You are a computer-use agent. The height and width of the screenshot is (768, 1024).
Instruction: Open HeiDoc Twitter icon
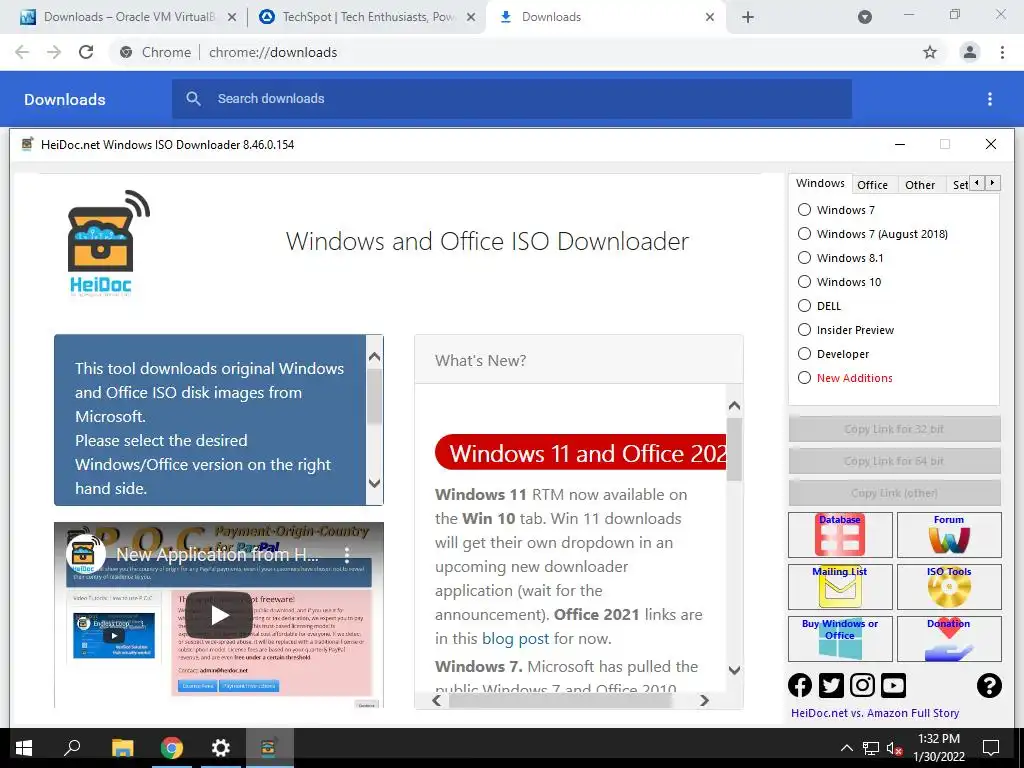click(831, 685)
